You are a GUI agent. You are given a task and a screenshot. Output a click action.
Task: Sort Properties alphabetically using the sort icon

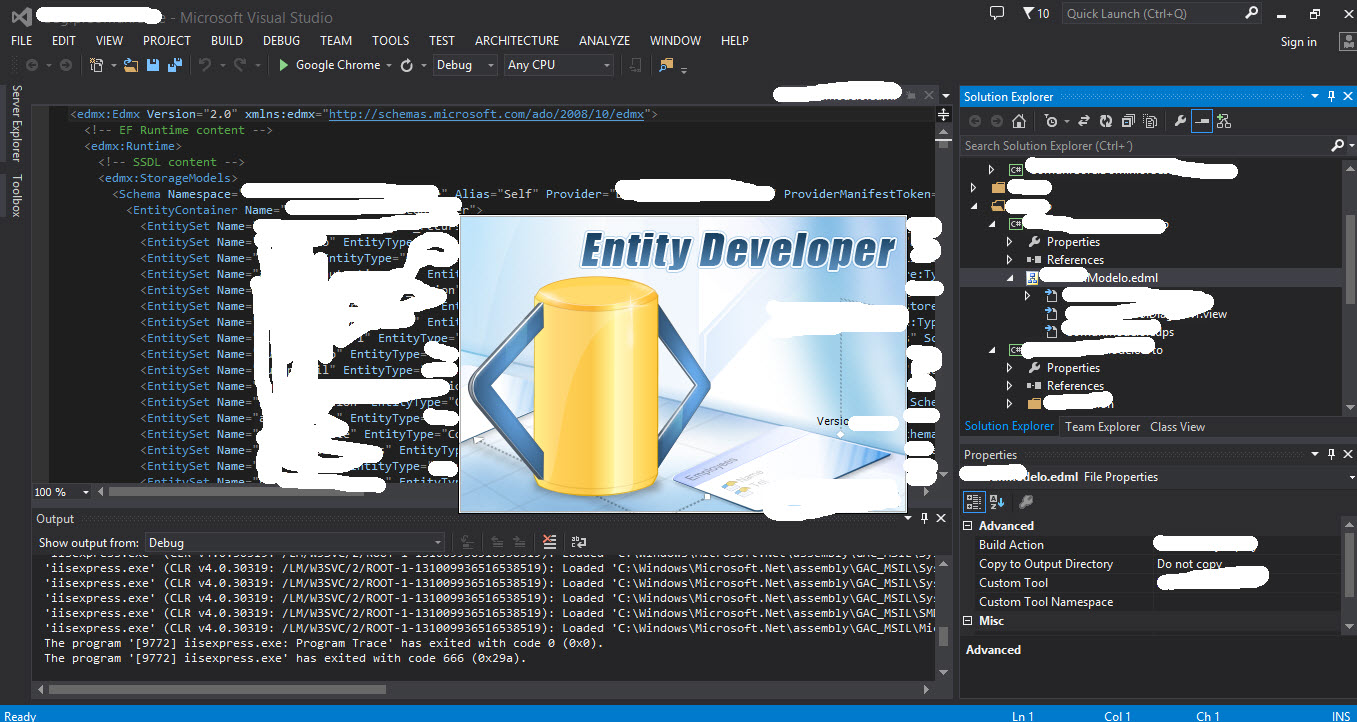pos(997,501)
